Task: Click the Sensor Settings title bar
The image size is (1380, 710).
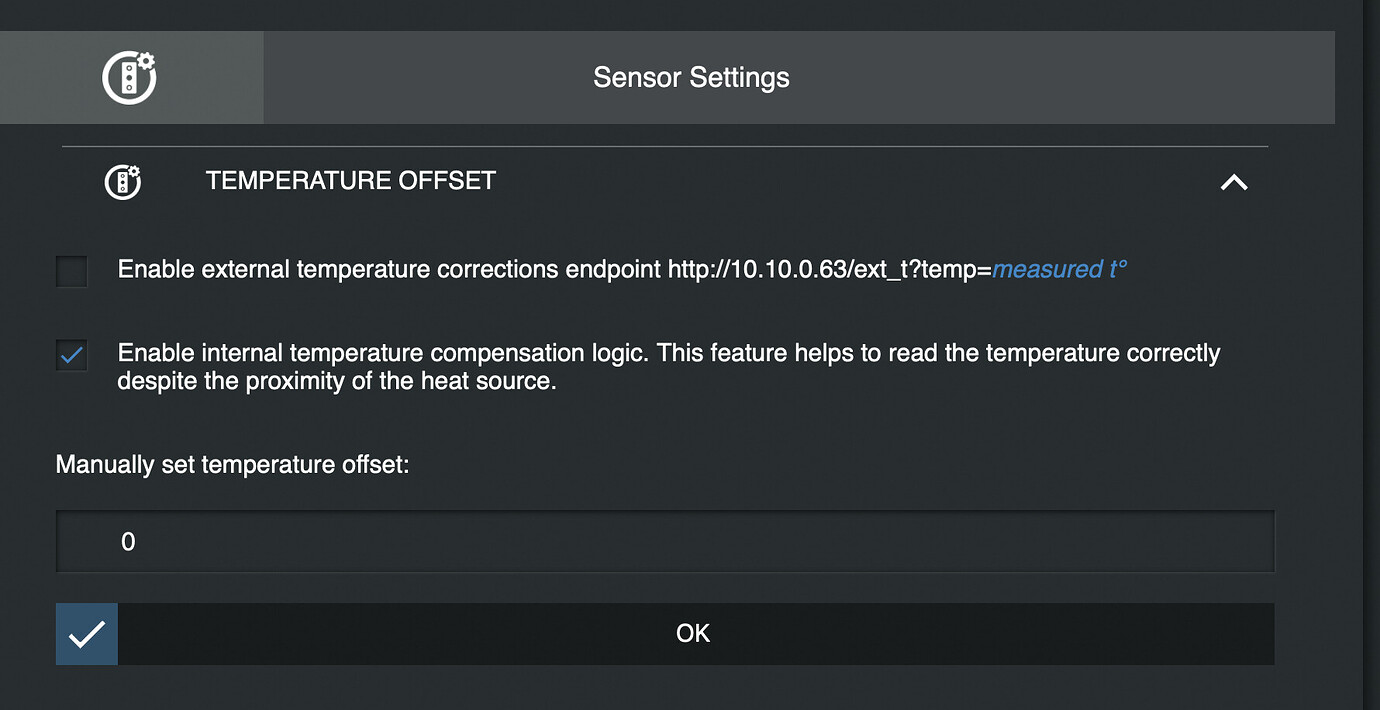Action: click(x=691, y=77)
